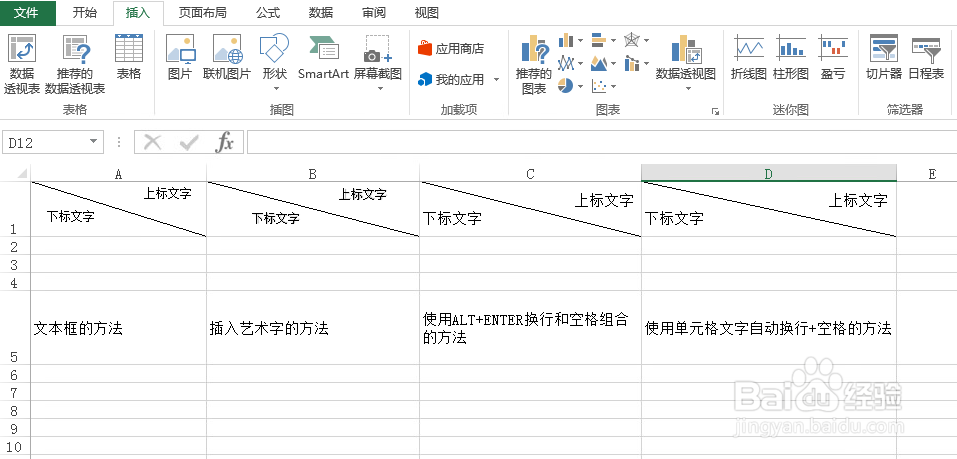Switch to the Home (开始) tab
This screenshot has width=957, height=459.
point(84,13)
